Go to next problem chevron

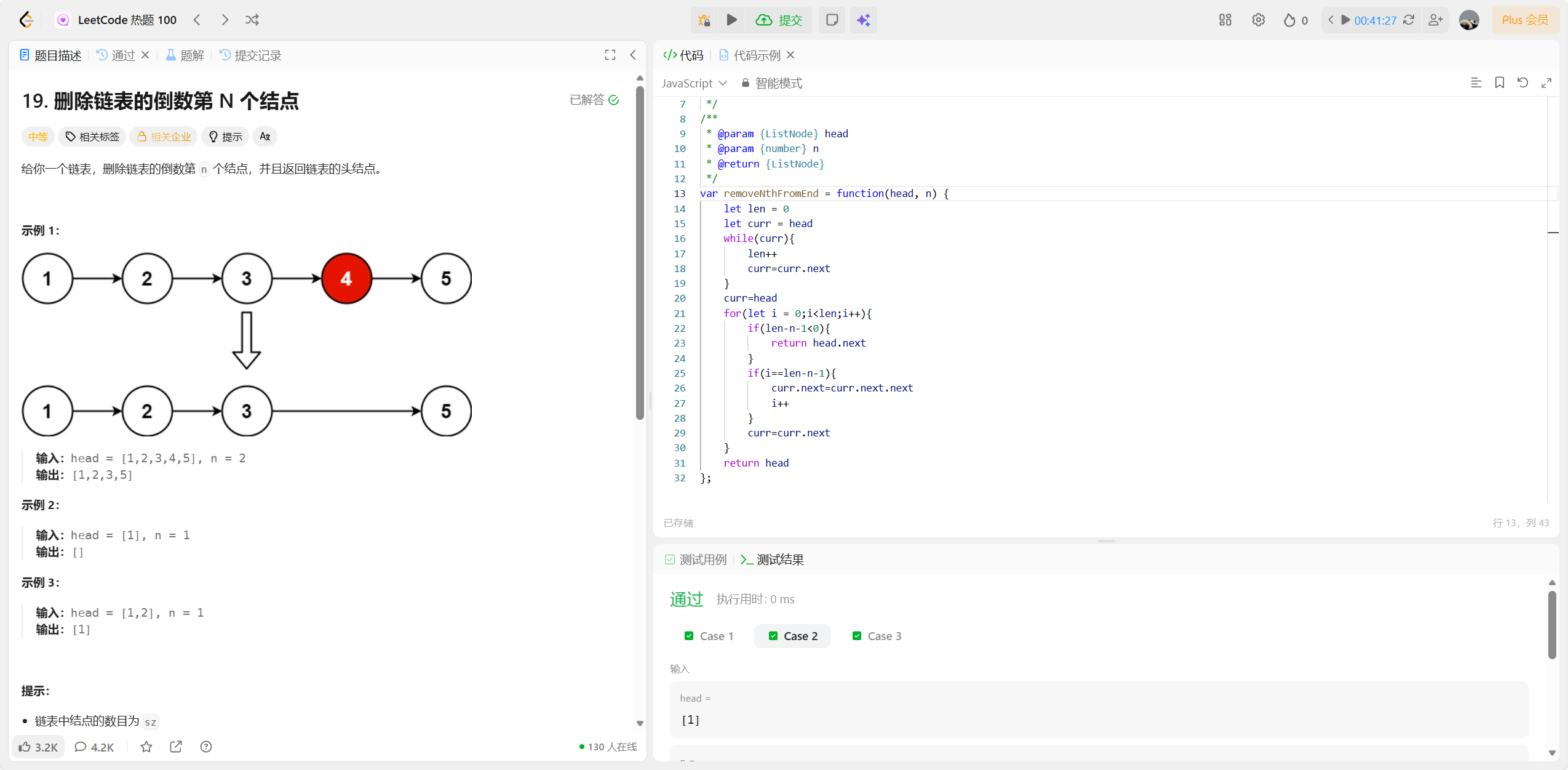(225, 20)
